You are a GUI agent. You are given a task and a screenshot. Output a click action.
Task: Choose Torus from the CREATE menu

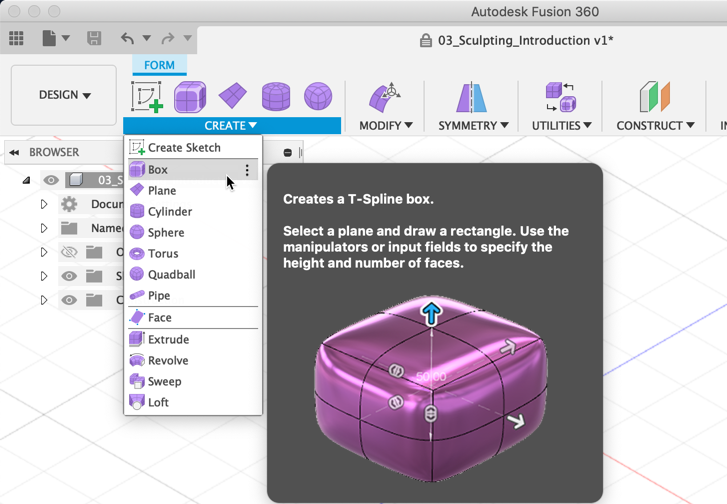tap(193, 254)
